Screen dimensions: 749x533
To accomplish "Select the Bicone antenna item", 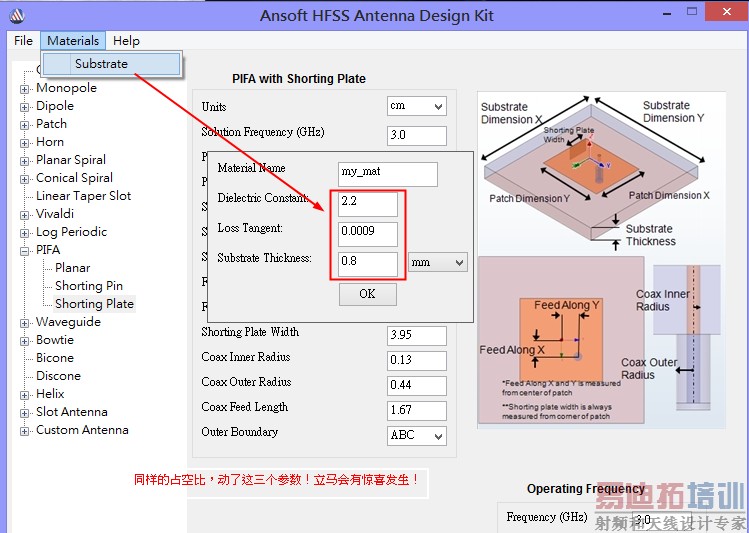I will click(54, 358).
